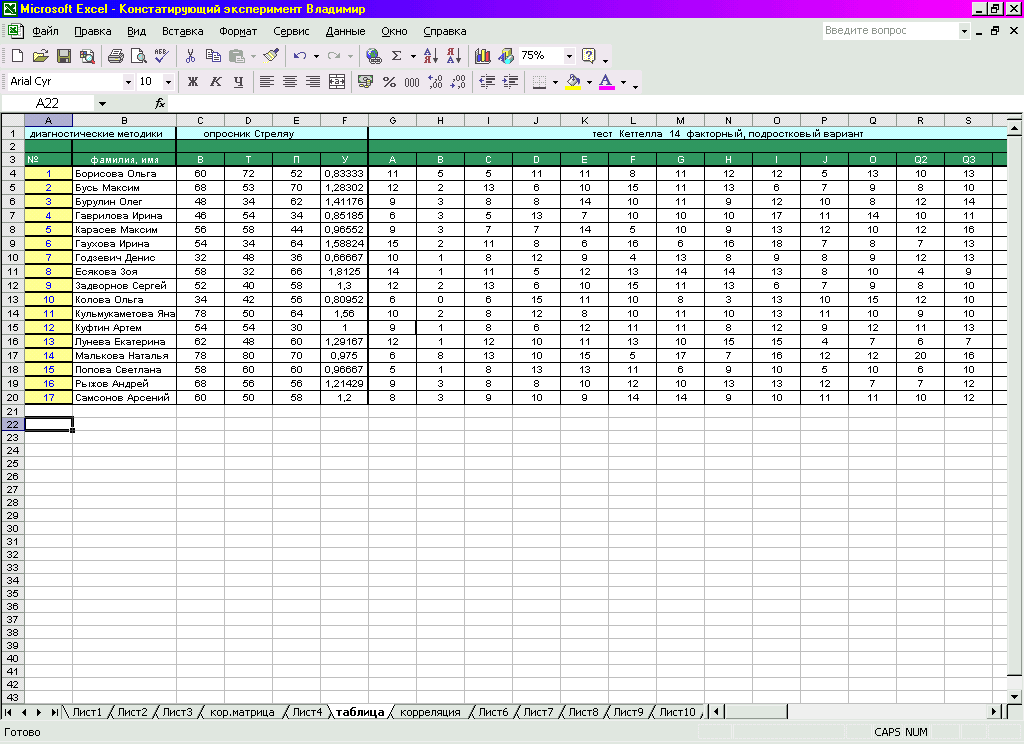Click the fx insert function button
1024x744 pixels.
160,103
